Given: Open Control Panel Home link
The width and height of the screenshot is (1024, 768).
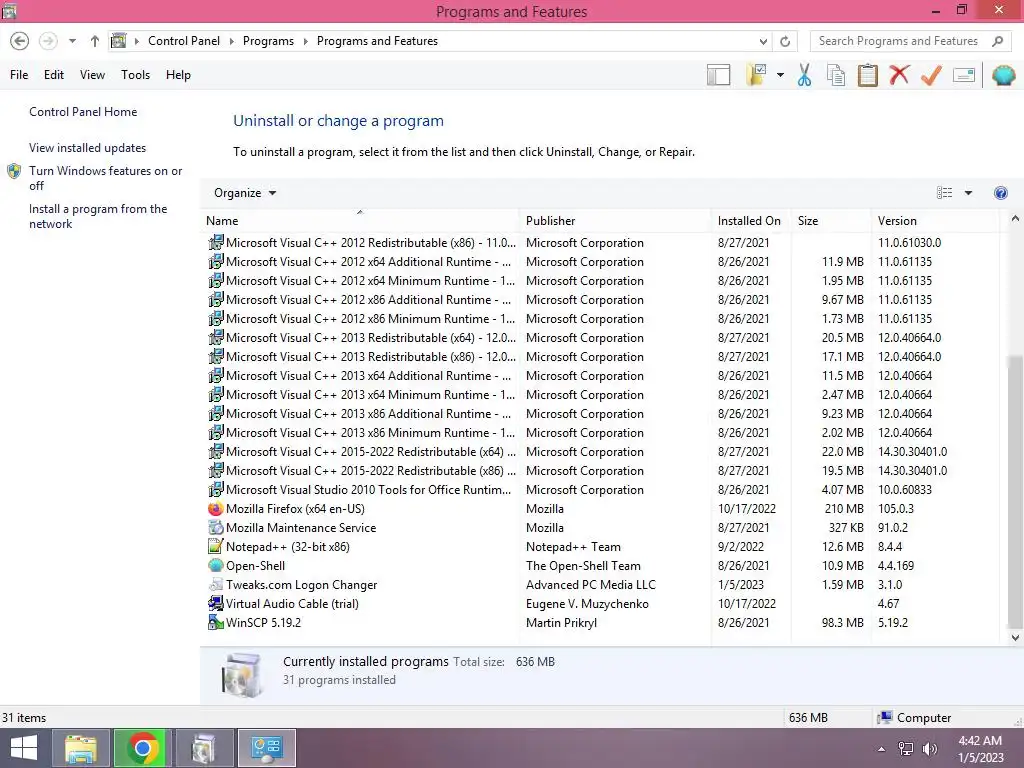Looking at the screenshot, I should (83, 112).
